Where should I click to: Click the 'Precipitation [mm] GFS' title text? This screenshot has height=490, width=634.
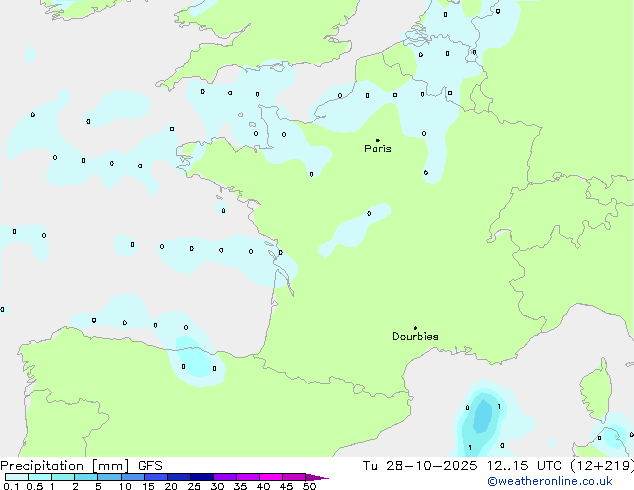click(81, 466)
